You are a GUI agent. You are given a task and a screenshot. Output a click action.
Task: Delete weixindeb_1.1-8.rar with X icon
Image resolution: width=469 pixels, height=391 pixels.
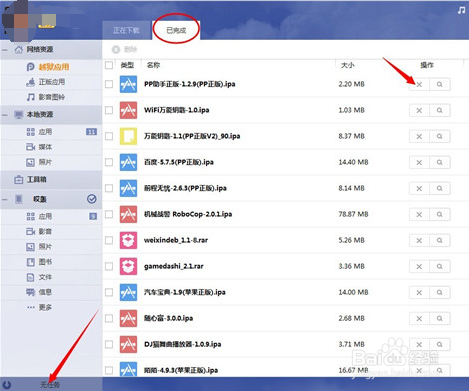(x=419, y=240)
